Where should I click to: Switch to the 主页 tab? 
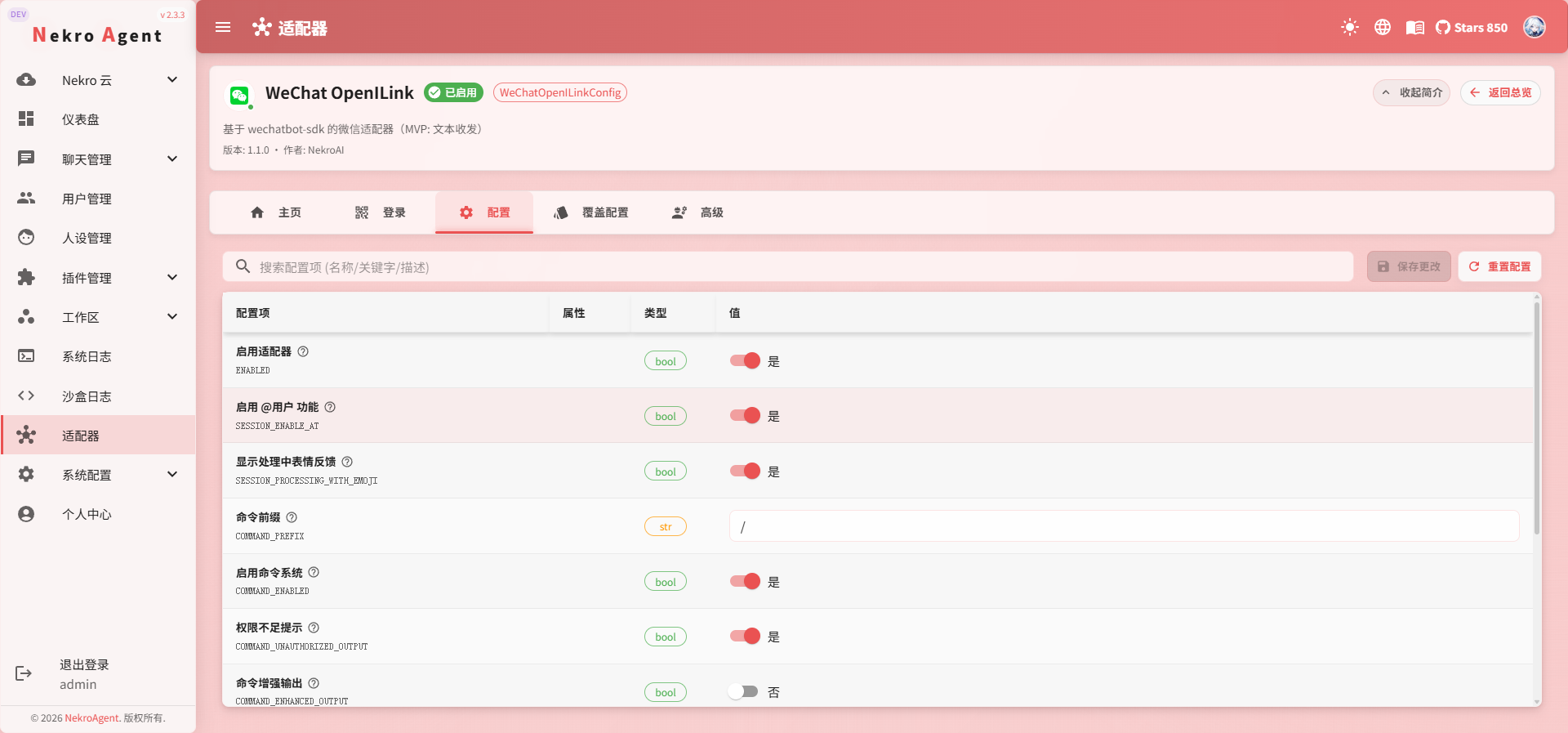pyautogui.click(x=276, y=212)
